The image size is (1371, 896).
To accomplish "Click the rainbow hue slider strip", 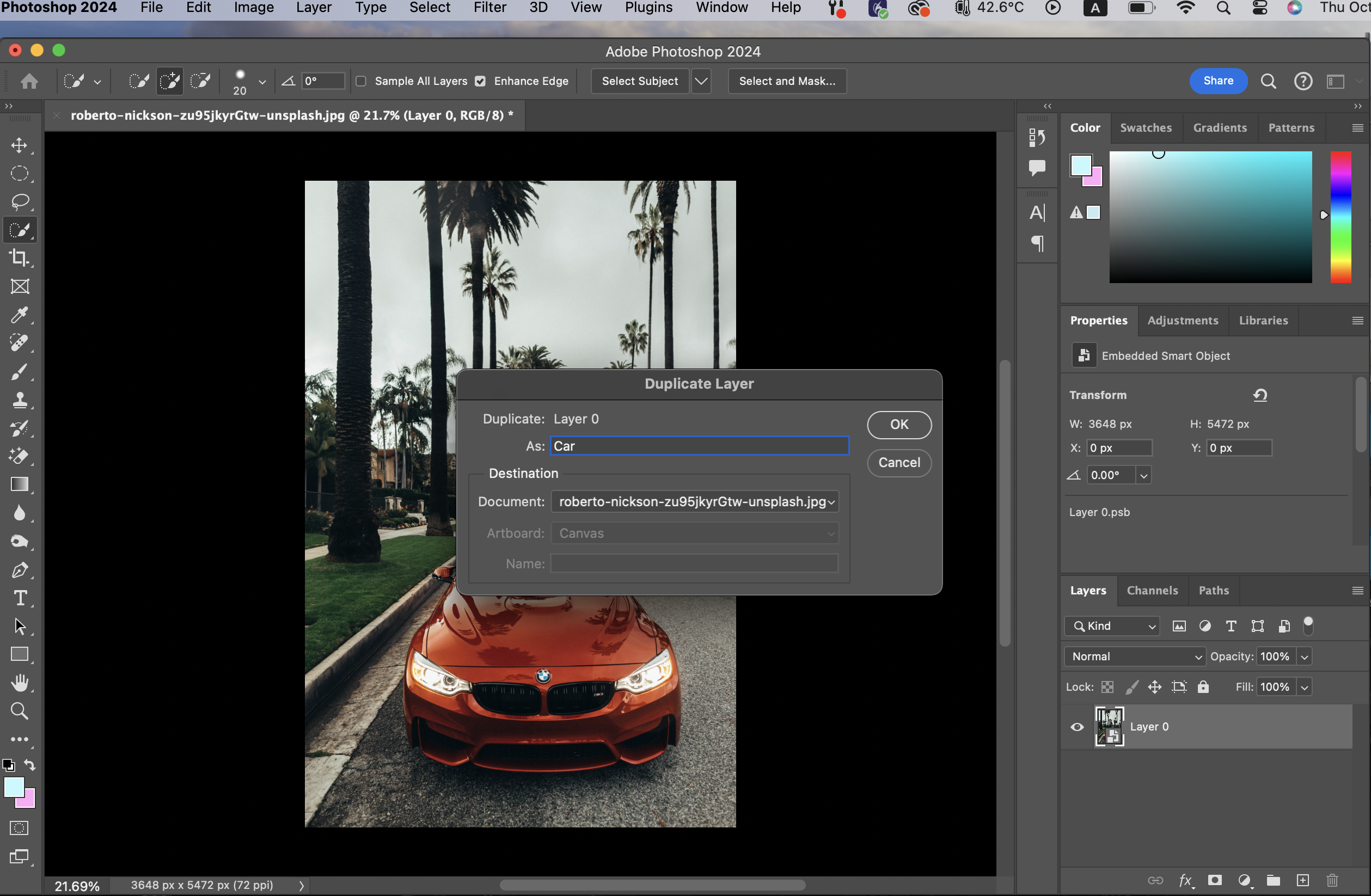I will pos(1340,217).
